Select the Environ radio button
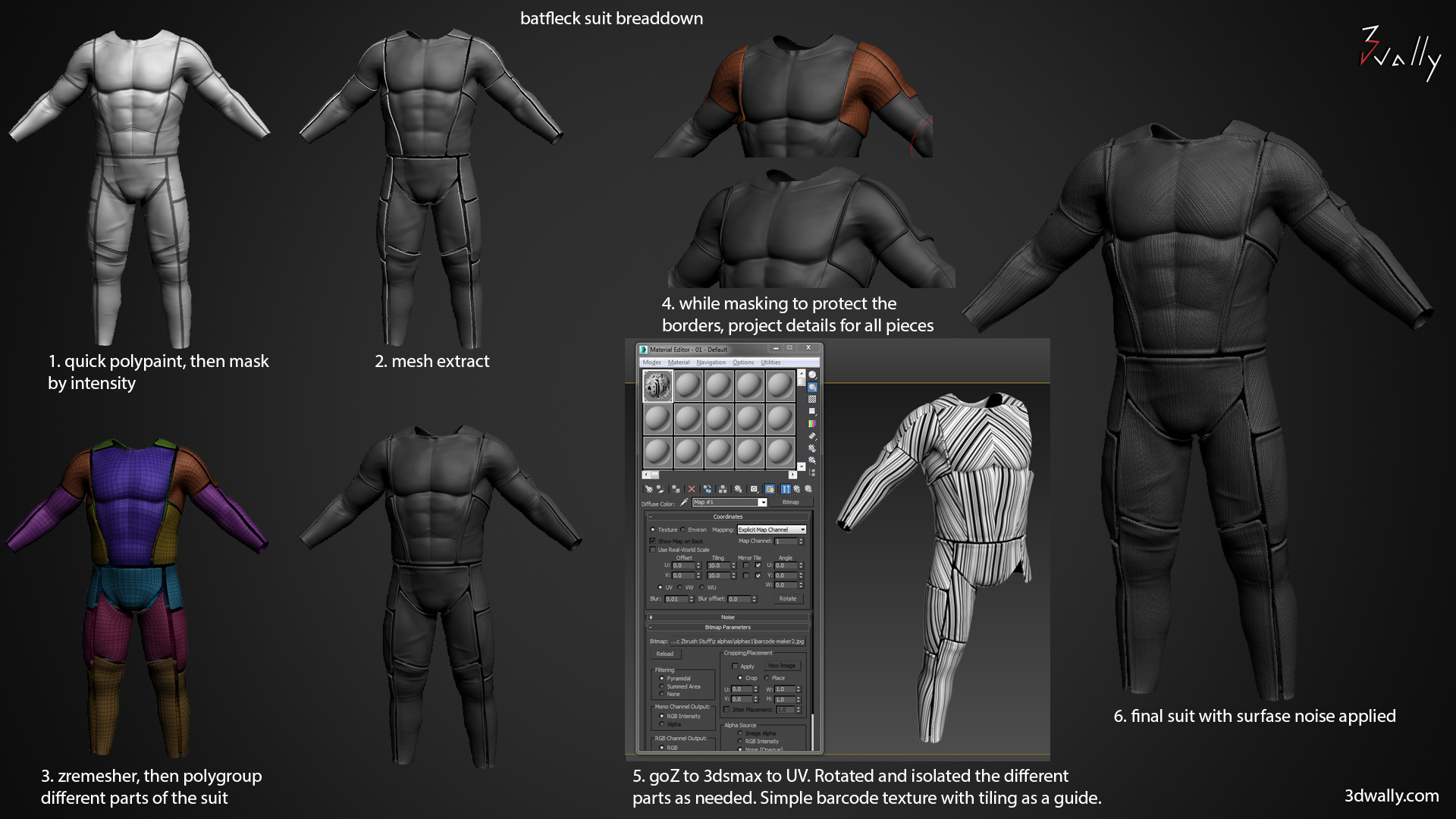This screenshot has height=819, width=1456. coord(682,529)
